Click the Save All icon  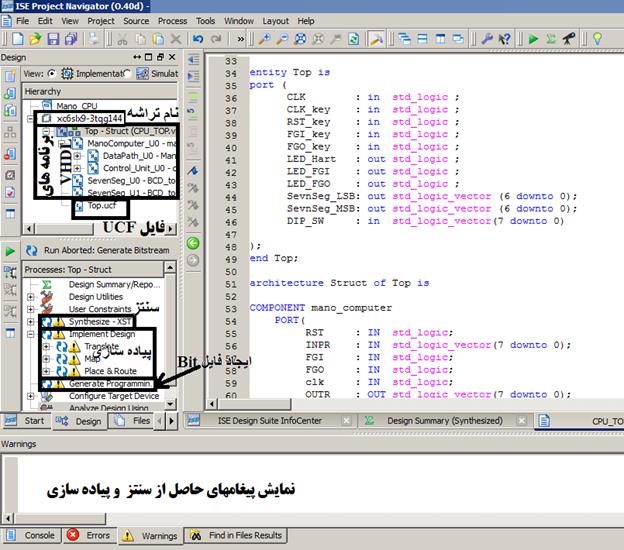pyautogui.click(x=71, y=39)
